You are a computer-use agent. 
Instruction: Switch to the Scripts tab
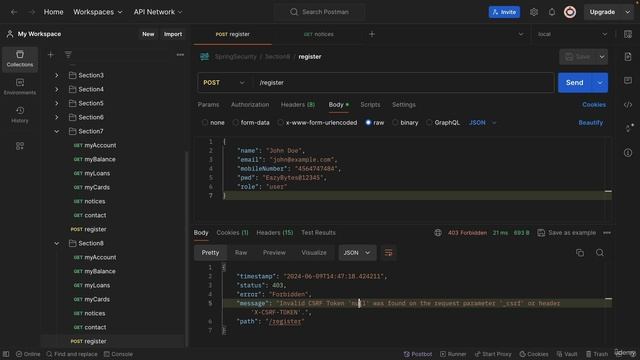370,104
